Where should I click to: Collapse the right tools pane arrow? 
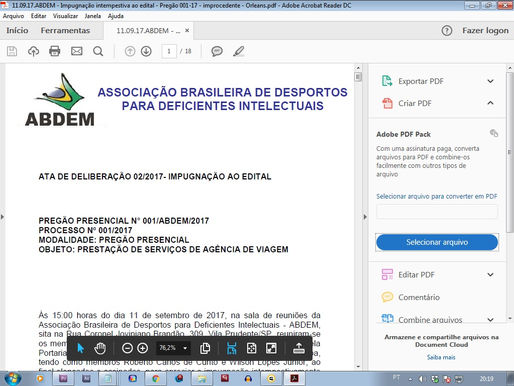pos(365,217)
